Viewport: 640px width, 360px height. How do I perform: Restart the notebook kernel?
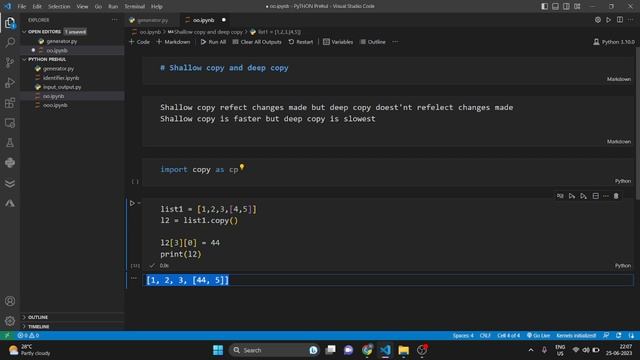click(x=301, y=42)
